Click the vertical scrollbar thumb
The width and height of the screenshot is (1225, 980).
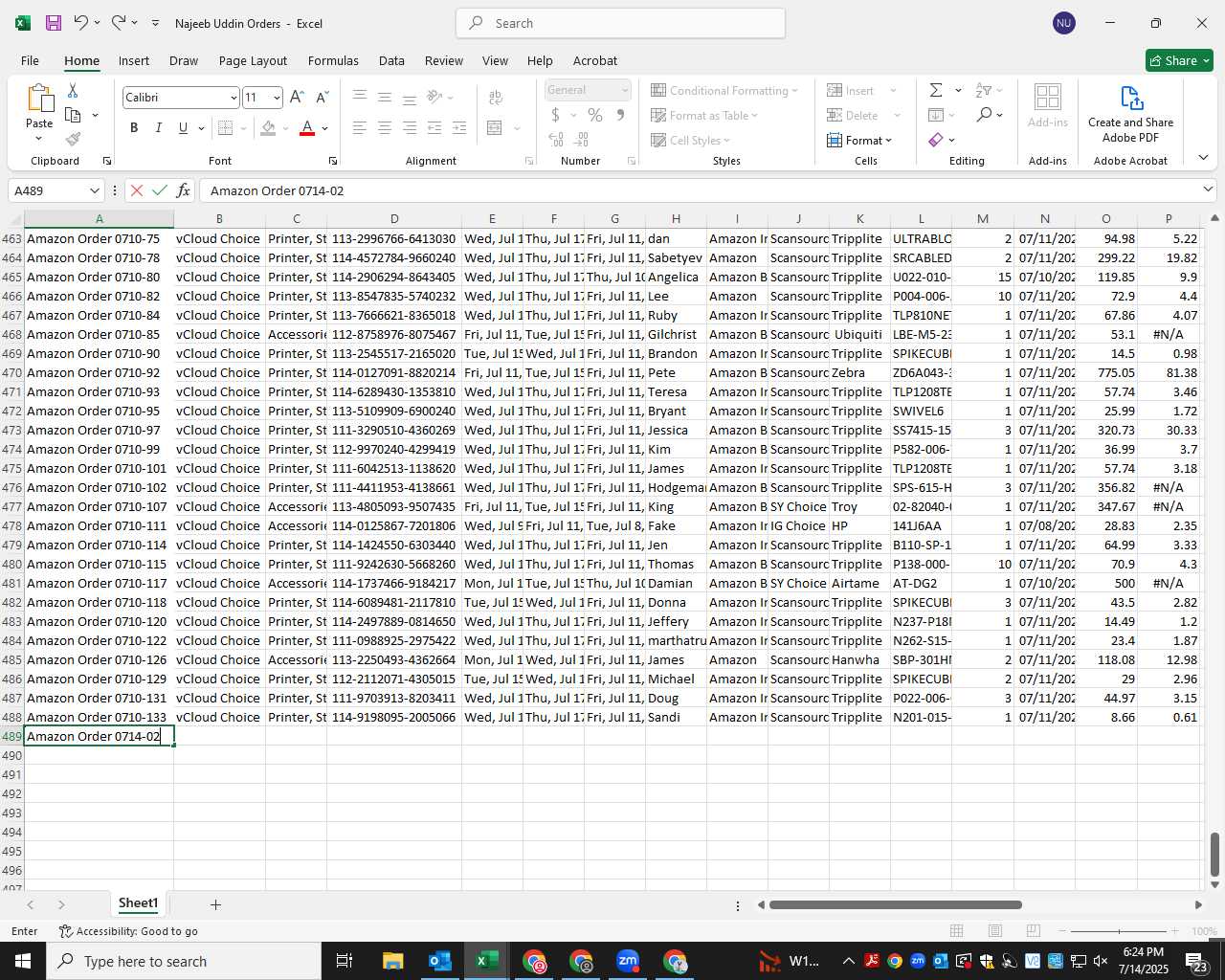pos(1214,855)
